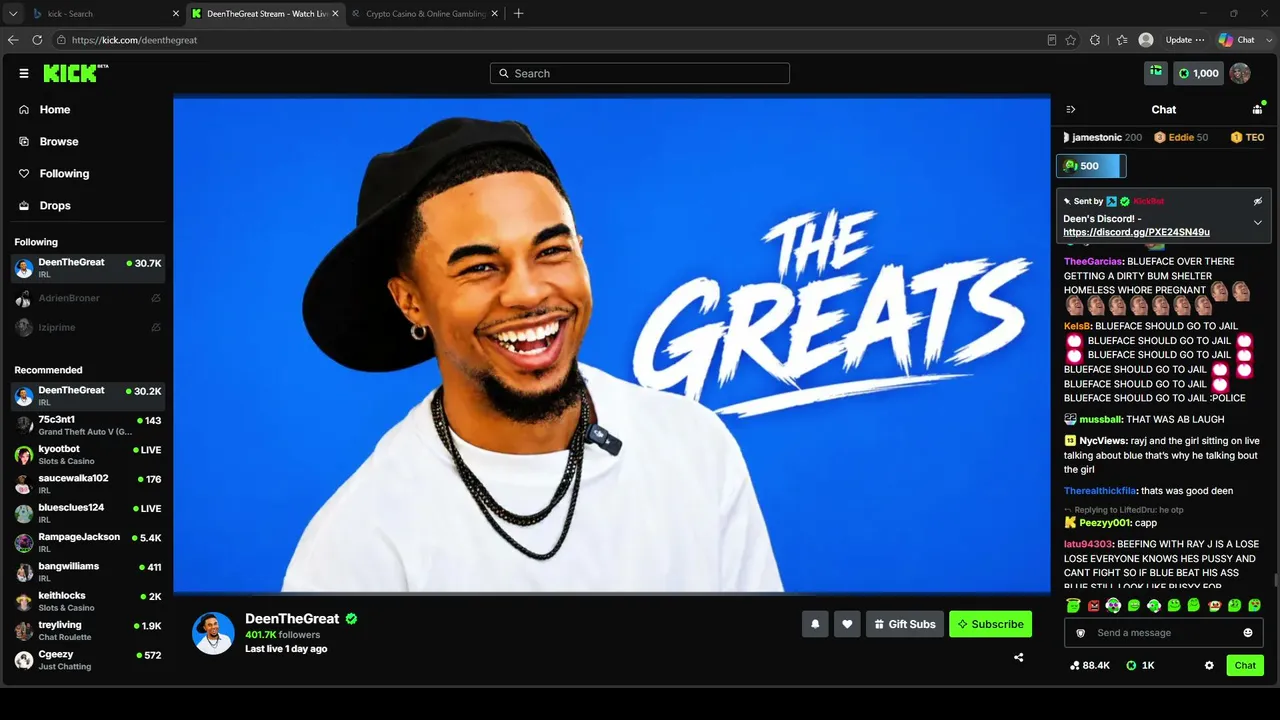Hide the pinned KickBot message
The width and height of the screenshot is (1280, 720).
pyautogui.click(x=1258, y=201)
